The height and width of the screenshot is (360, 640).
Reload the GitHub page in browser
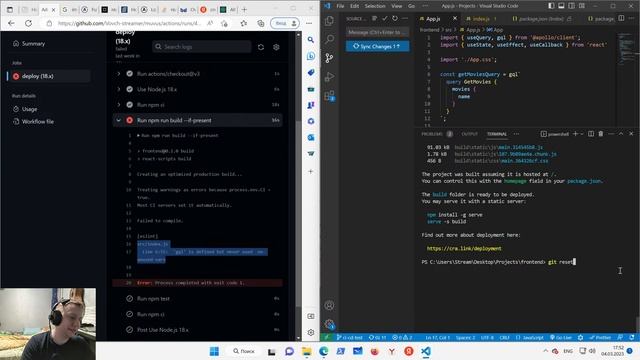(28, 23)
